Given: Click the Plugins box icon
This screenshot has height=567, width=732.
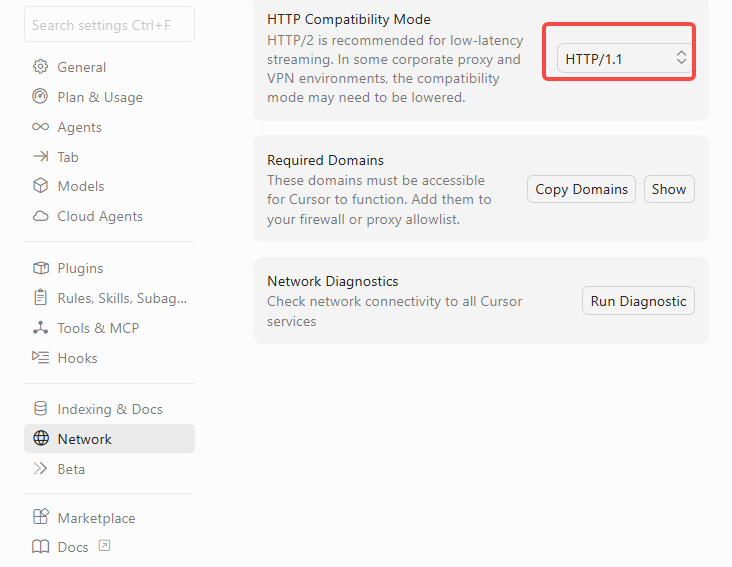Looking at the screenshot, I should click(41, 268).
